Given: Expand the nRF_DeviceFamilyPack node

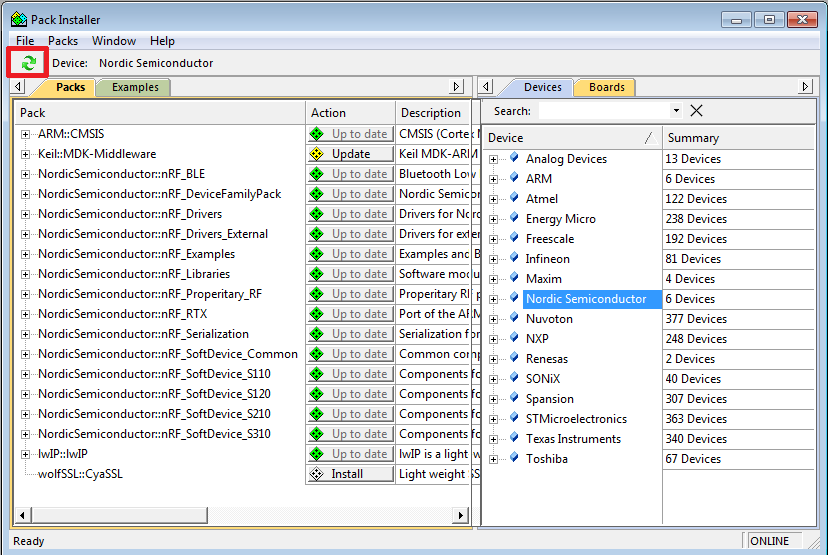Looking at the screenshot, I should [25, 194].
